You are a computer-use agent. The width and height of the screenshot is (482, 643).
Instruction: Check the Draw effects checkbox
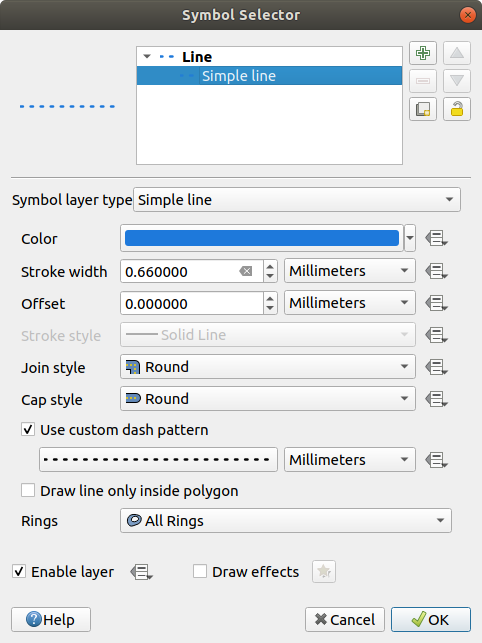200,571
